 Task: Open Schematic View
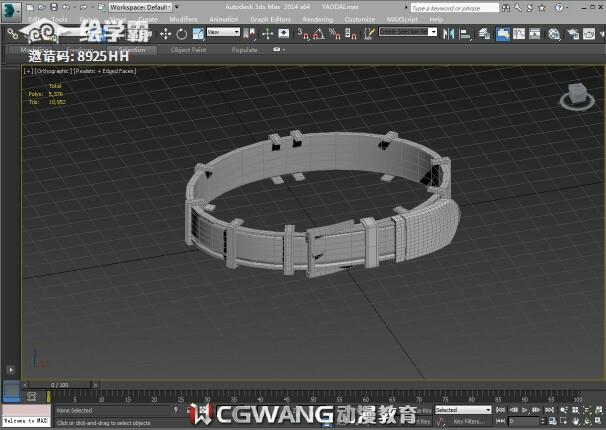click(535, 34)
